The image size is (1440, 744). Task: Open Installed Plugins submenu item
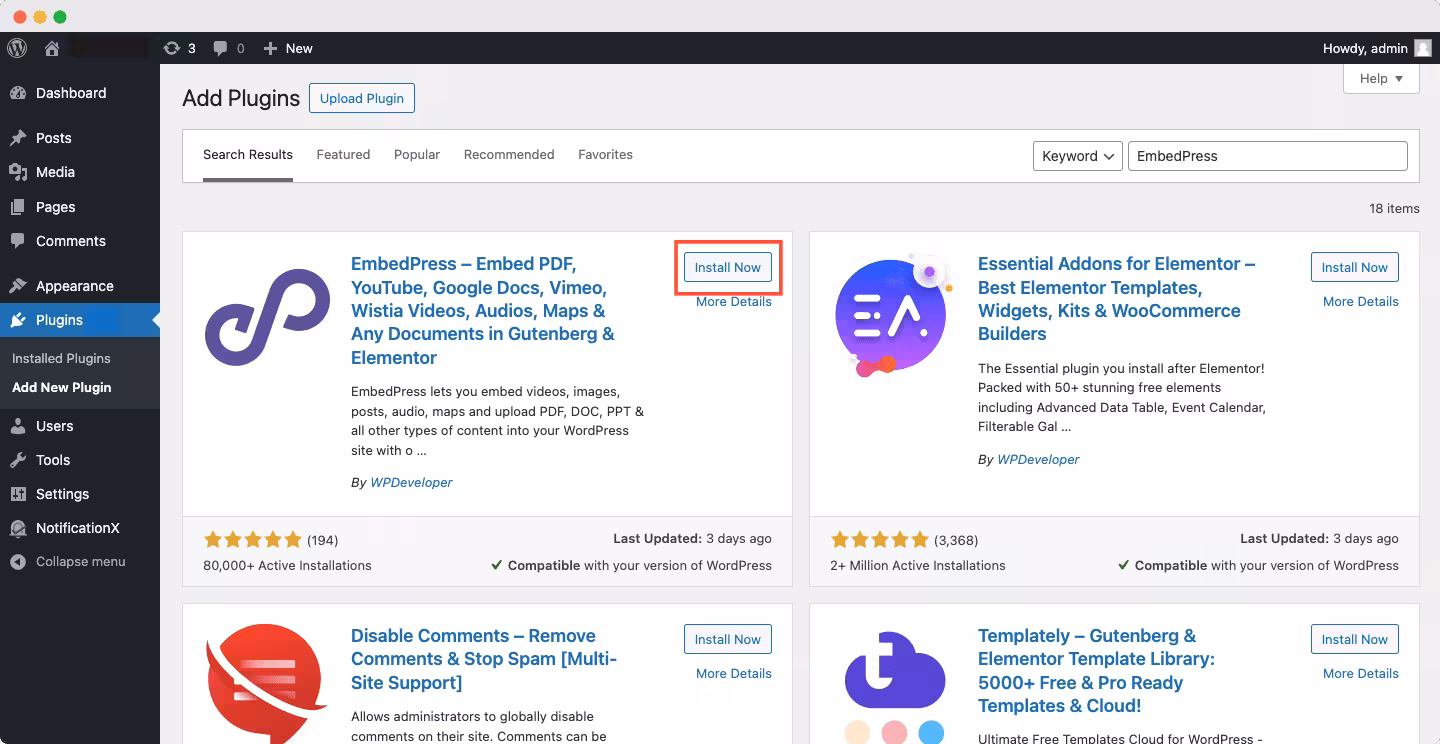[61, 358]
